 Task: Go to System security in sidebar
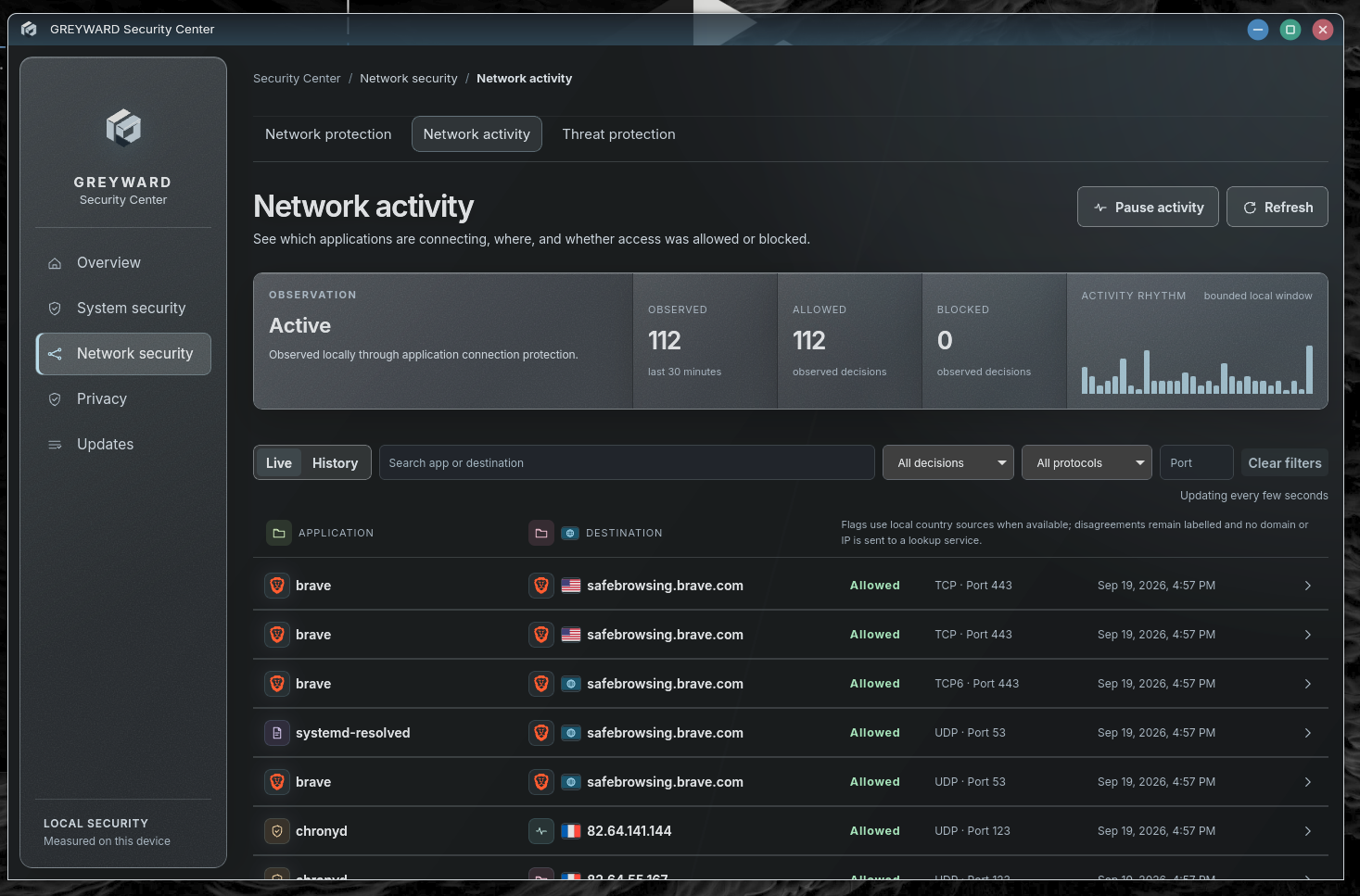tap(123, 309)
